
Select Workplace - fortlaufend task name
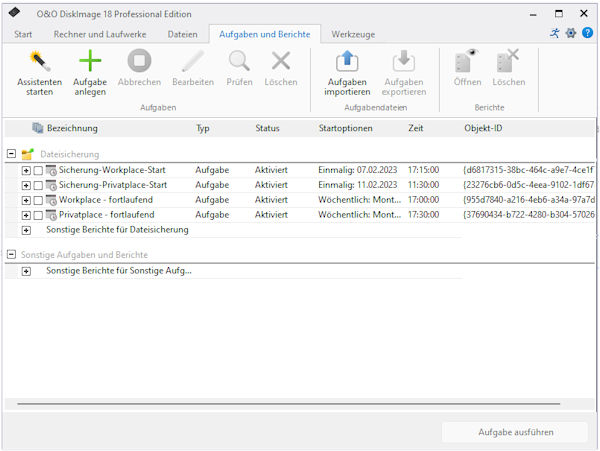(x=106, y=200)
